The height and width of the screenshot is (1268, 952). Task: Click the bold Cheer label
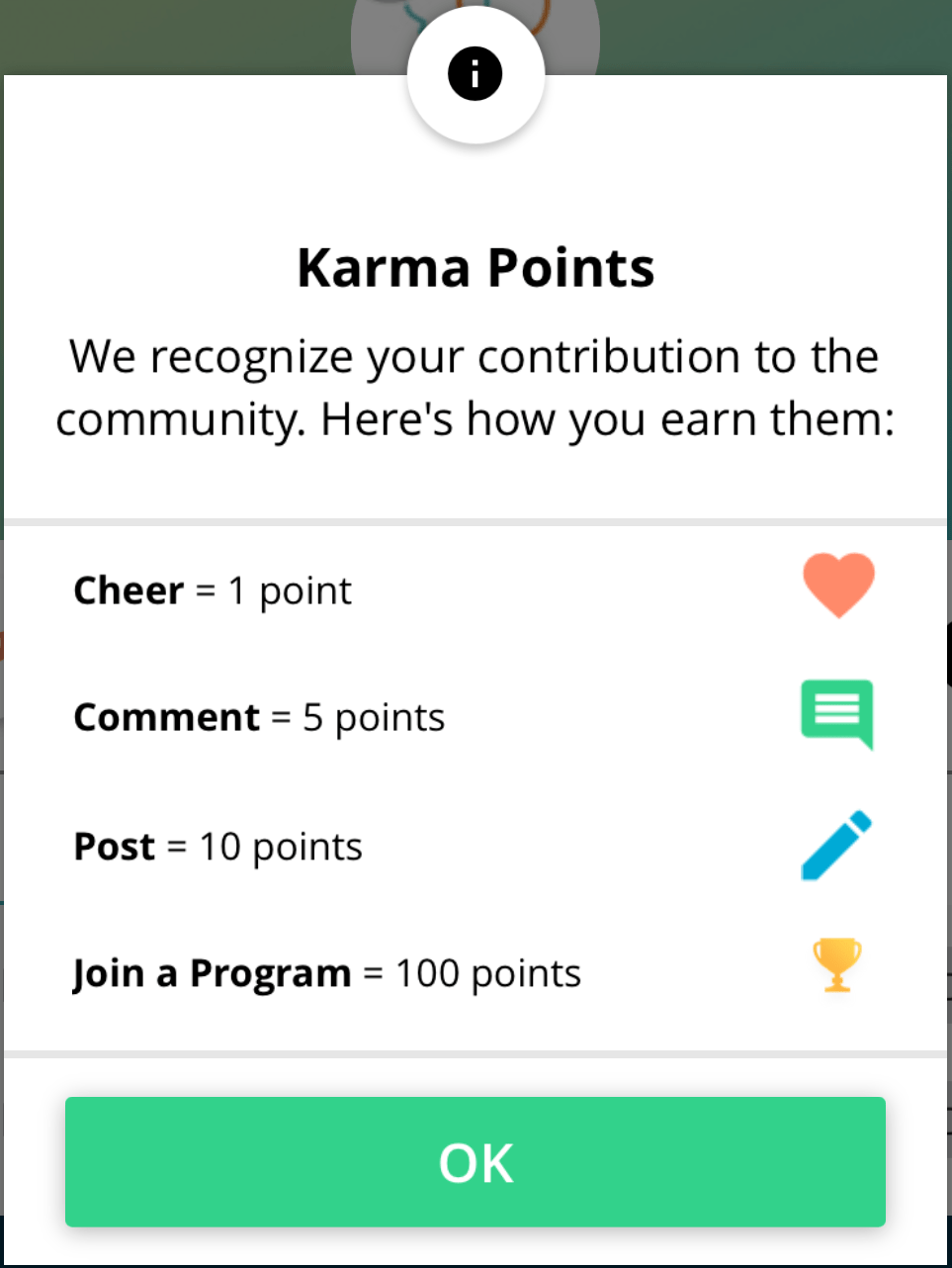(128, 589)
